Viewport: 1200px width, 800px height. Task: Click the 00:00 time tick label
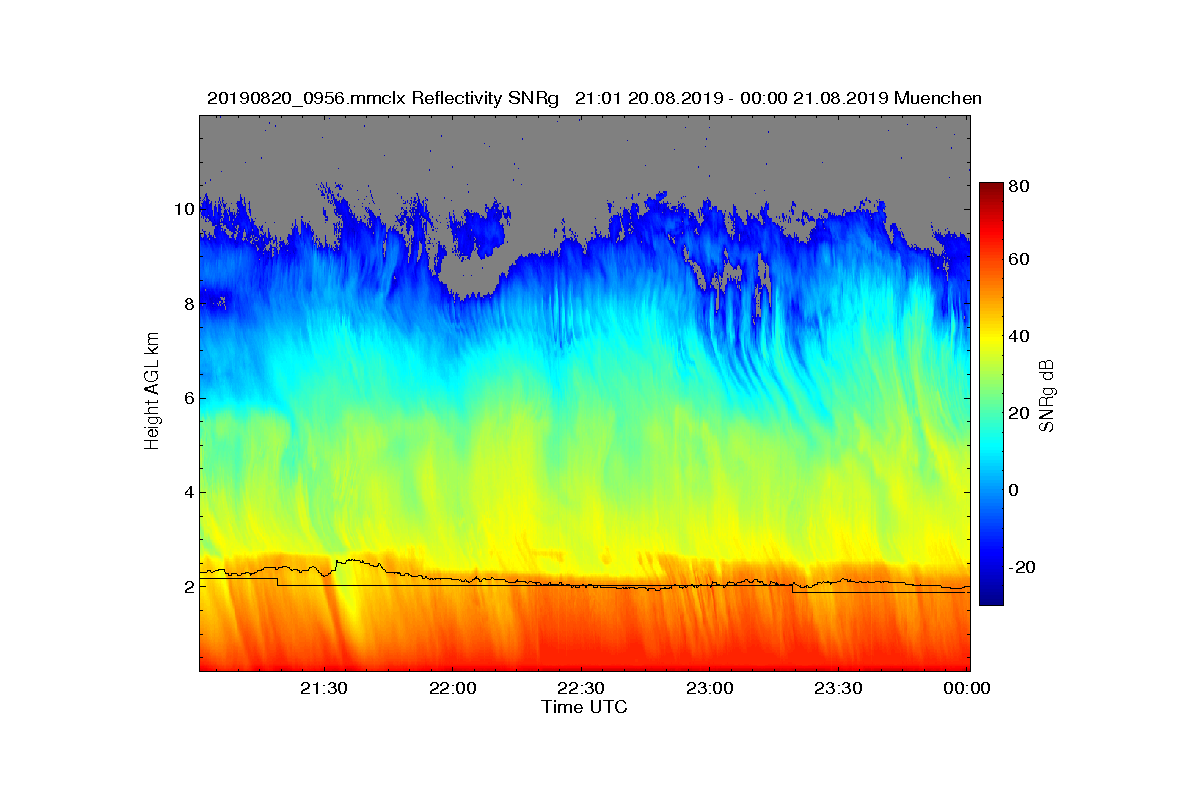pos(966,688)
